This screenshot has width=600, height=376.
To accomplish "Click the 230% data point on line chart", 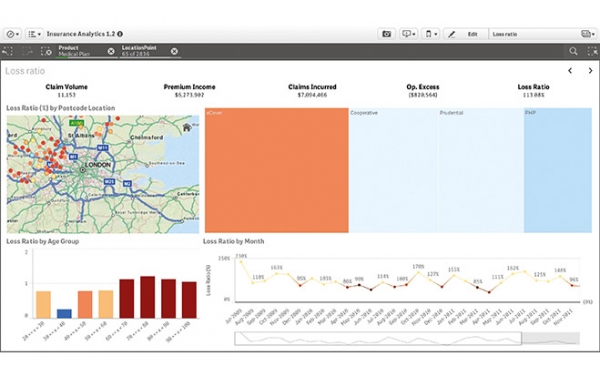I will click(x=241, y=262).
